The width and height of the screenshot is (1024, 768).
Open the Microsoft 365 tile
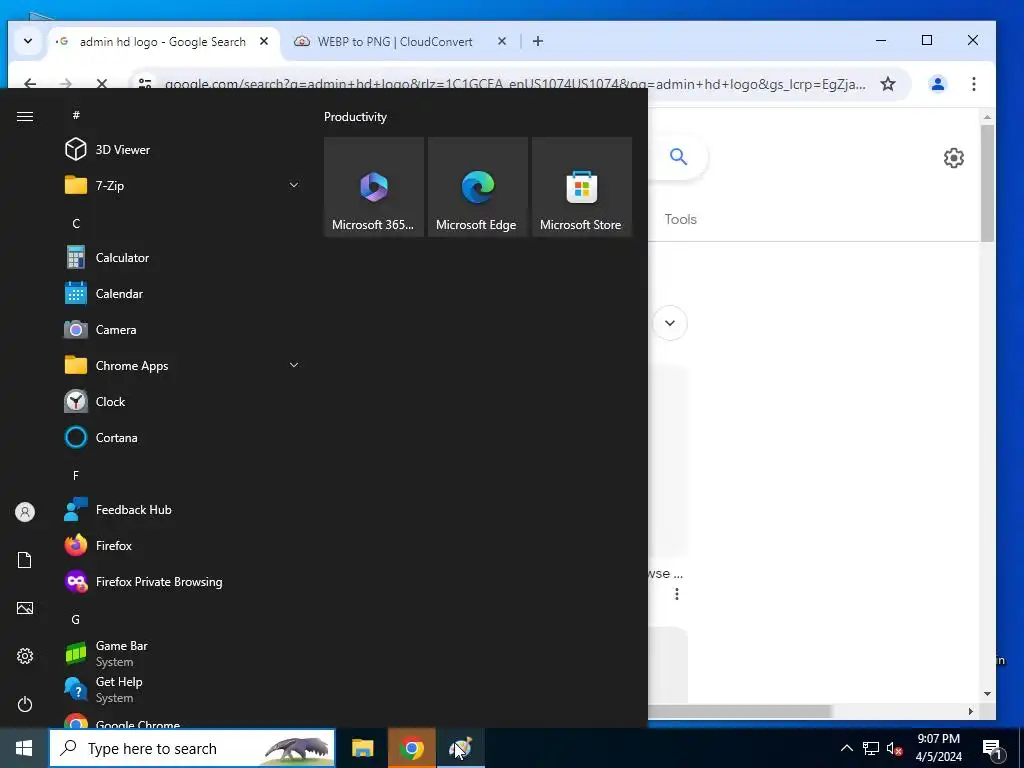[374, 187]
